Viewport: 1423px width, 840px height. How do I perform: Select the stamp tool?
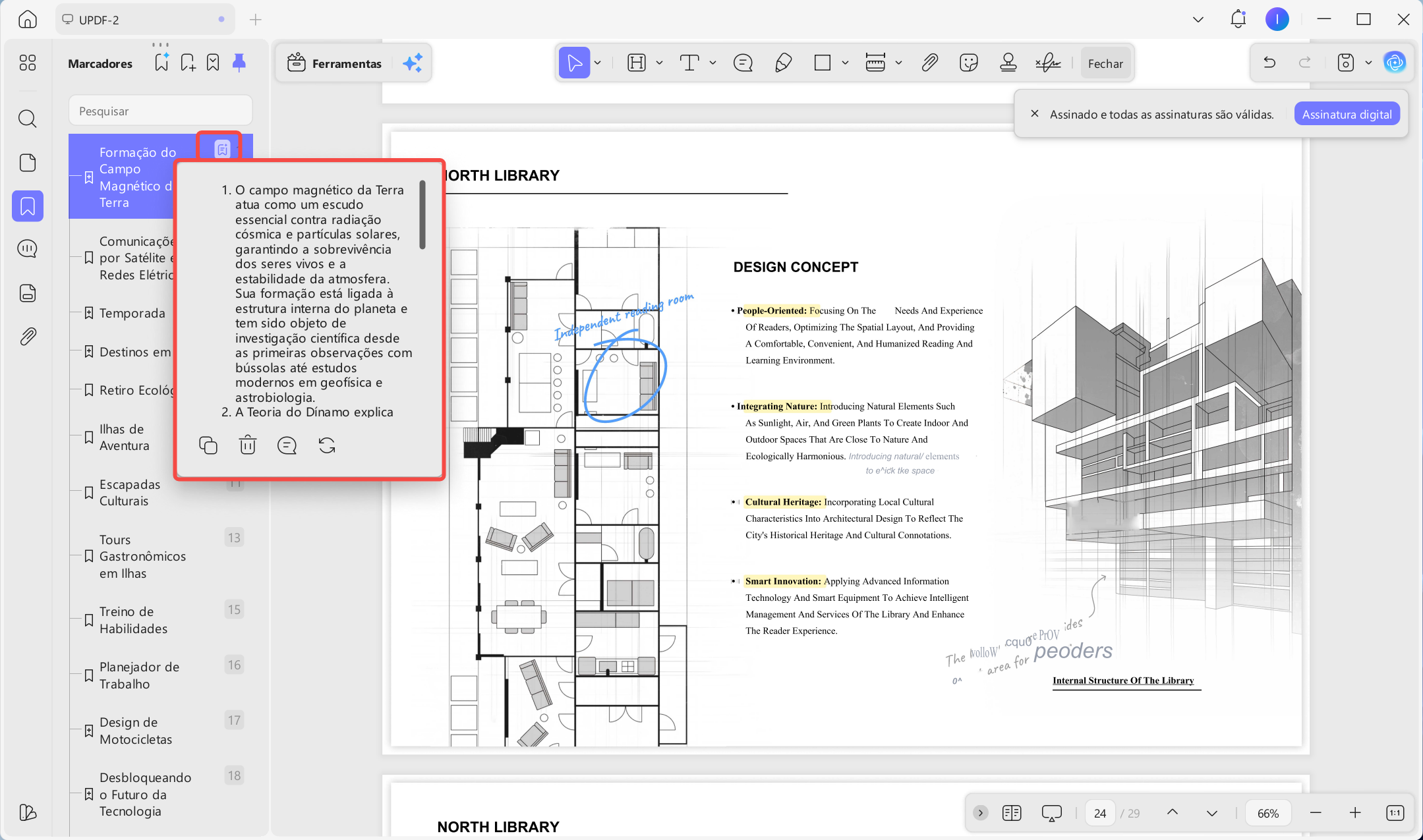click(x=1008, y=63)
